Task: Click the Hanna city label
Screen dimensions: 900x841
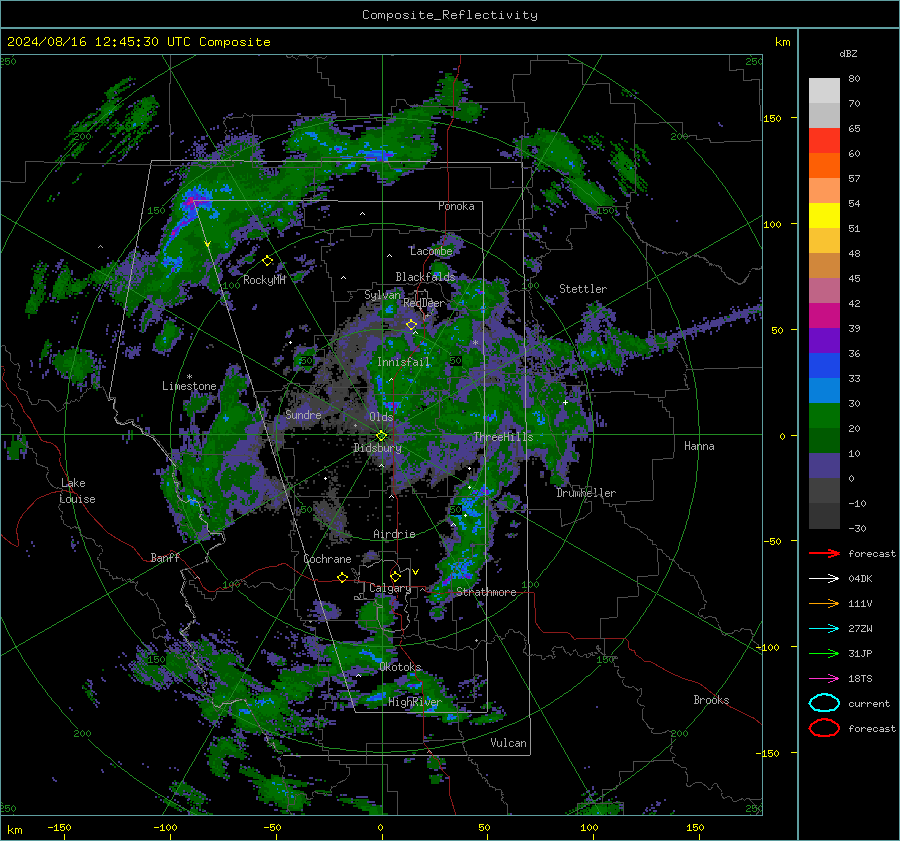Action: [x=699, y=446]
